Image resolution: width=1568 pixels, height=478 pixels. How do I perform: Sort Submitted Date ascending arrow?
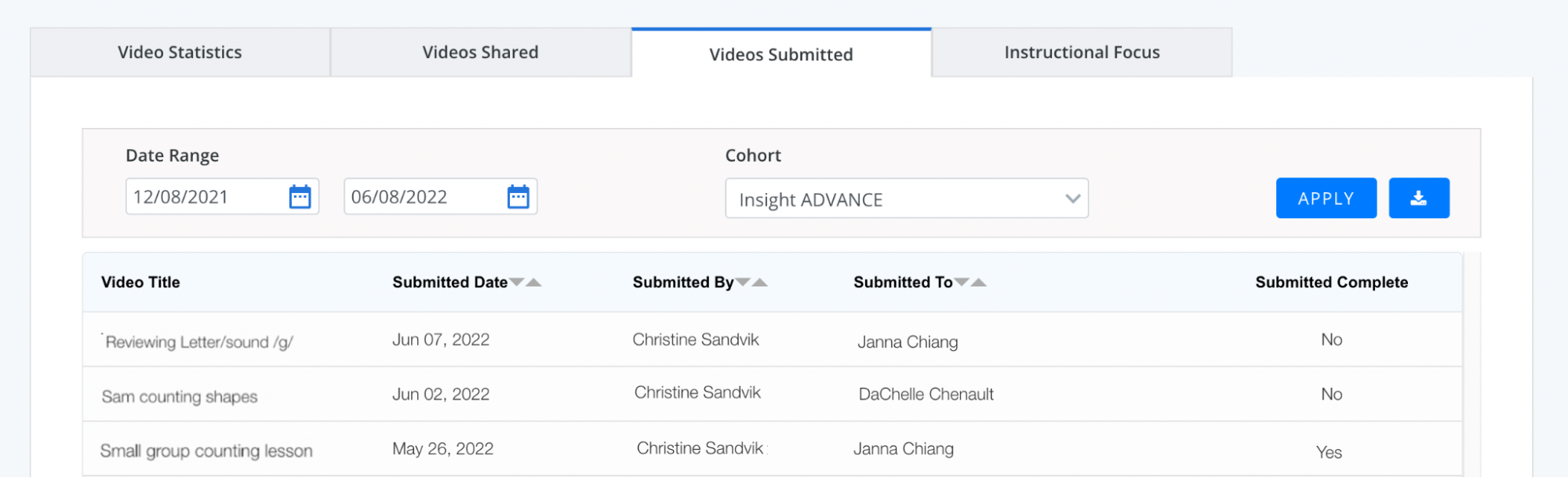click(x=533, y=282)
